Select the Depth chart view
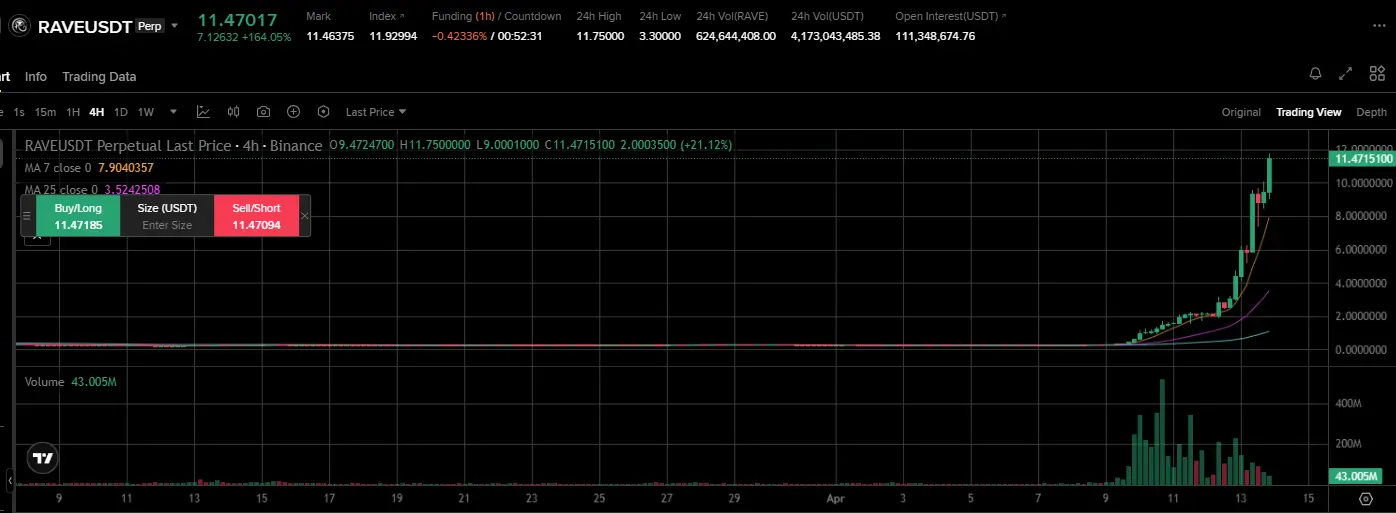 [1371, 112]
